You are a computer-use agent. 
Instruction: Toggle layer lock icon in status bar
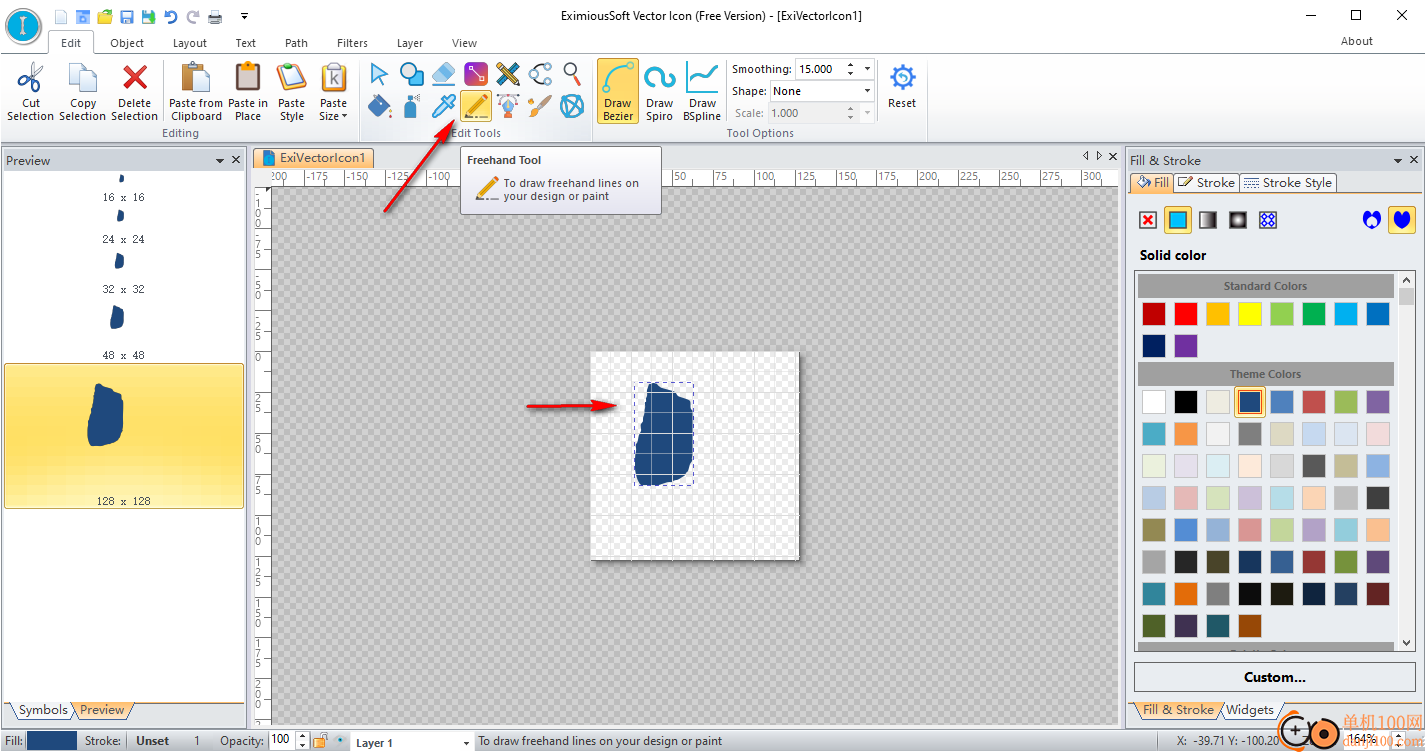(320, 741)
